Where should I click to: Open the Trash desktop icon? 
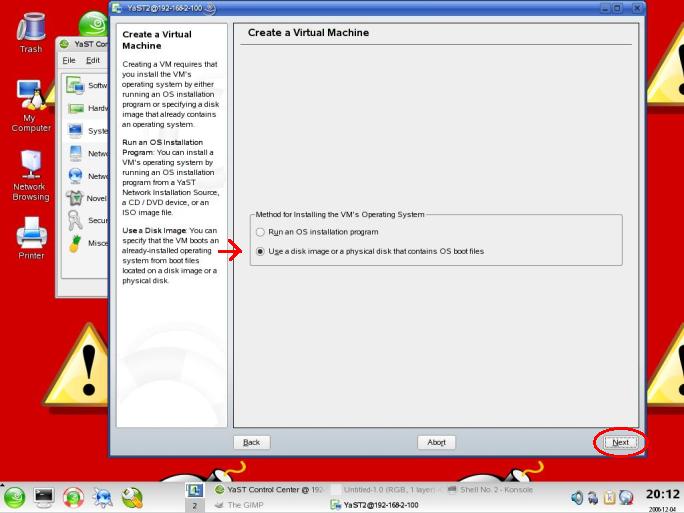coord(31,33)
